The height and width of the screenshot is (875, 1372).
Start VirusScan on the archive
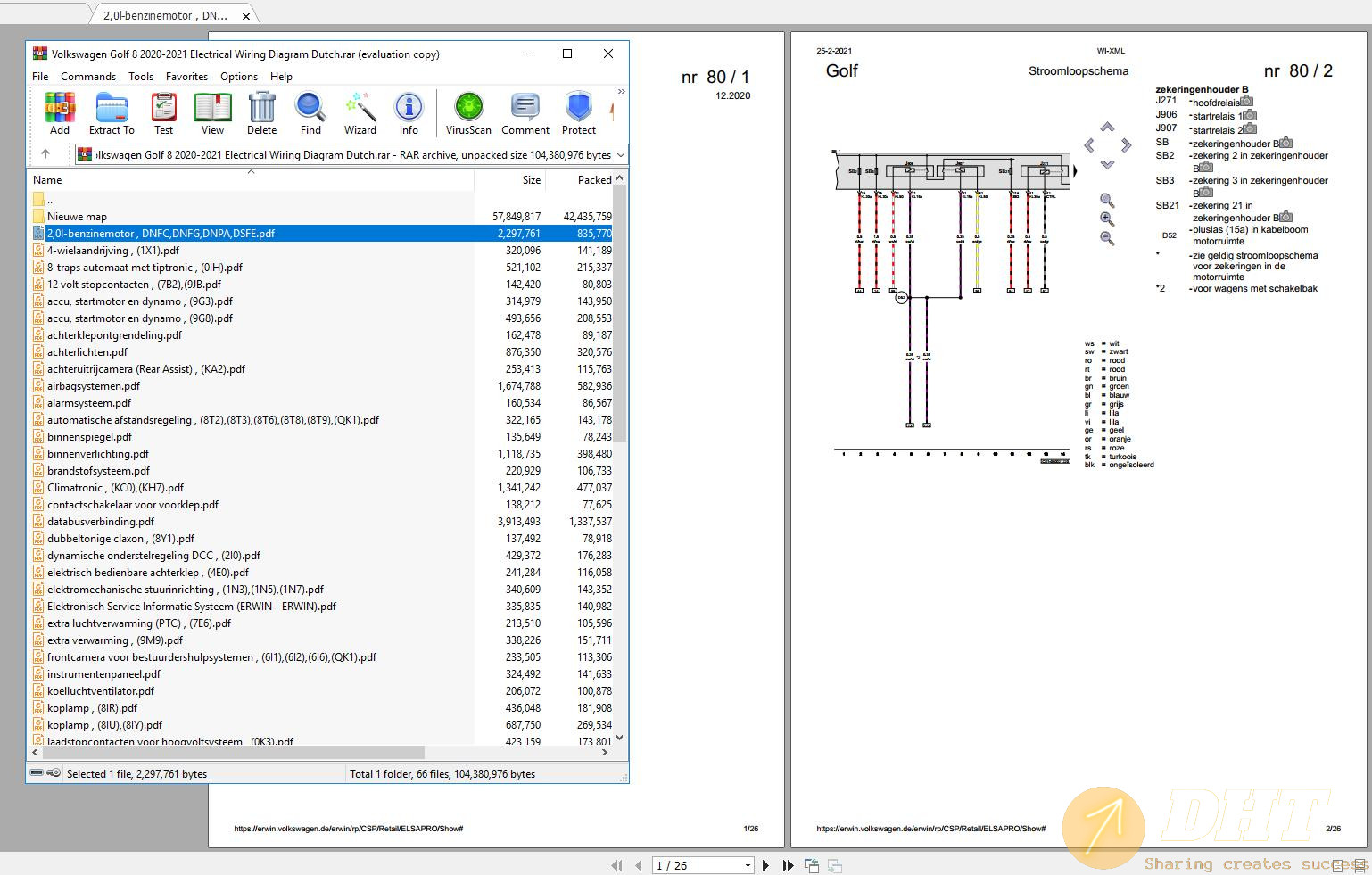(468, 114)
